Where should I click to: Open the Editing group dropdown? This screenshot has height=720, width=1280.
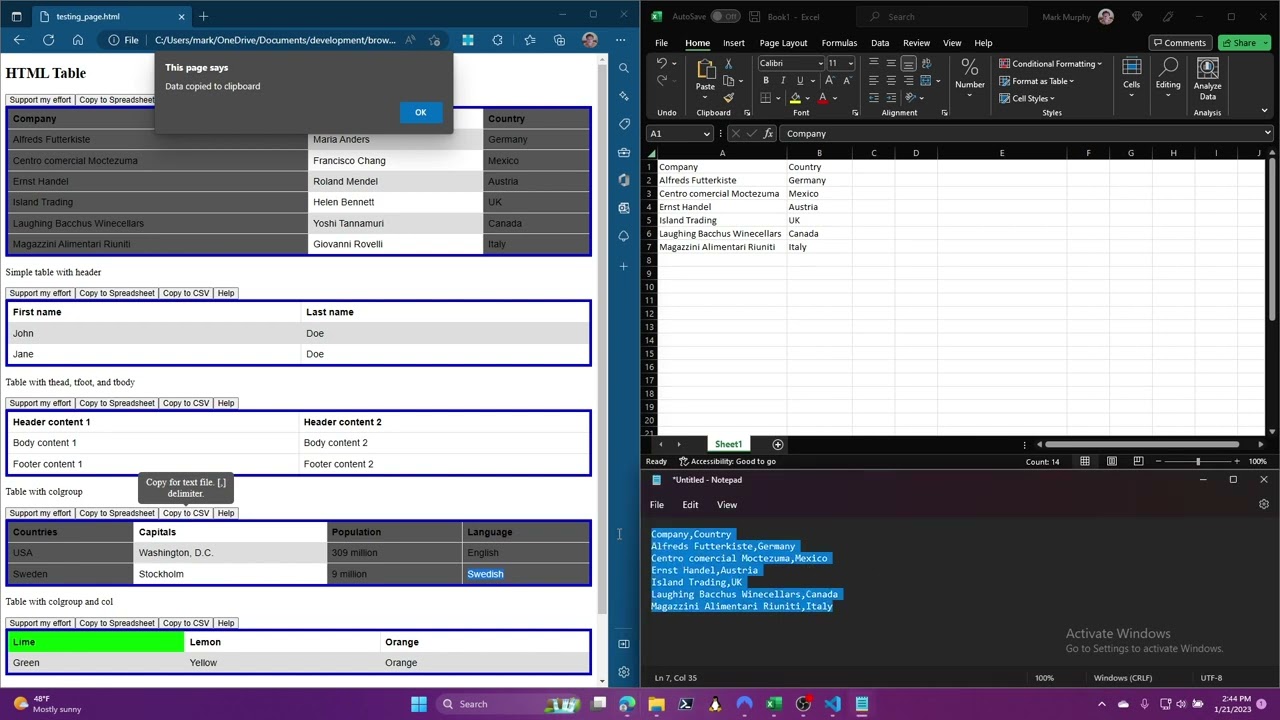[1168, 78]
